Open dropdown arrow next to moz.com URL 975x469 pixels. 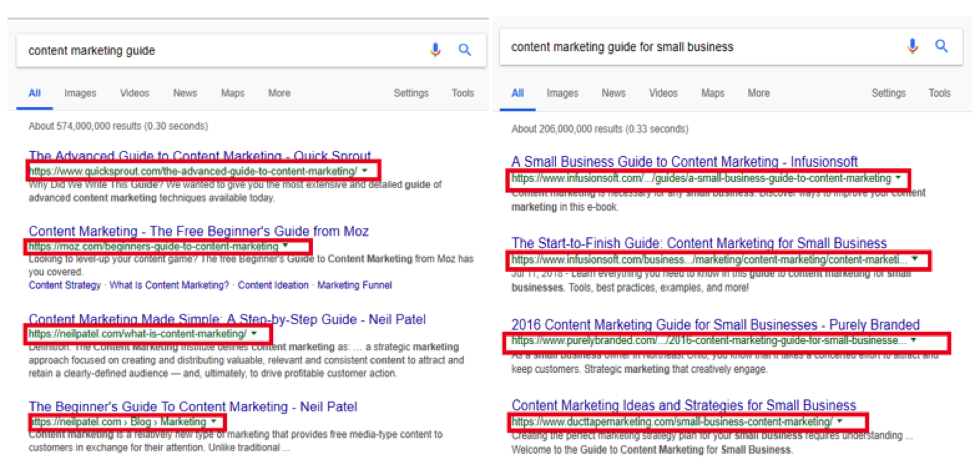point(286,246)
